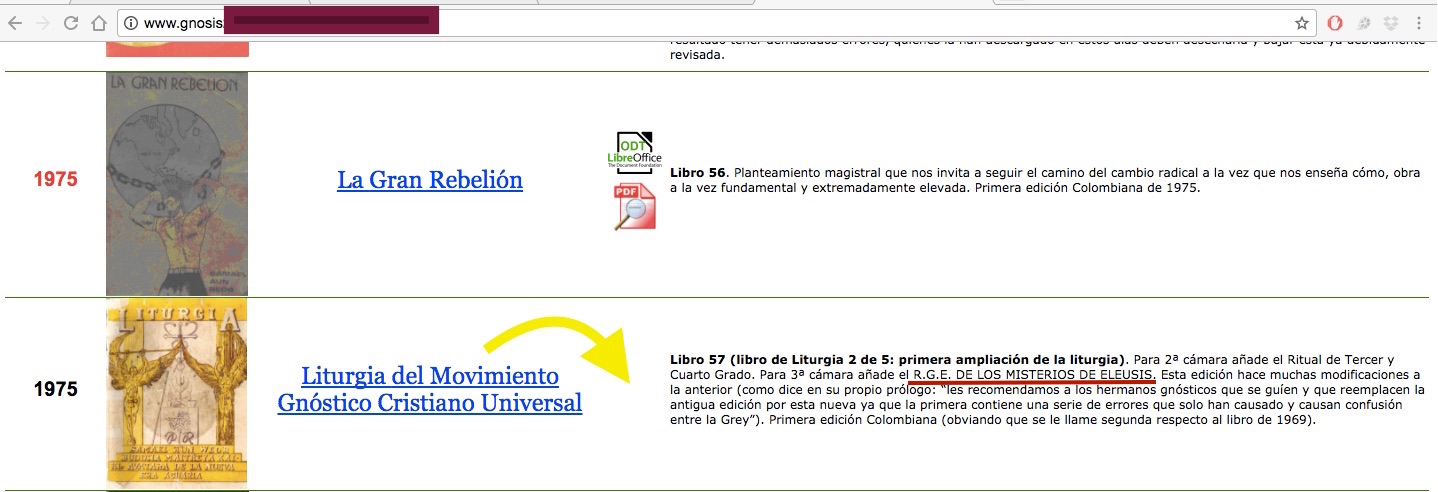1438x492 pixels.
Task: View site information icon in address bar
Action: click(132, 23)
